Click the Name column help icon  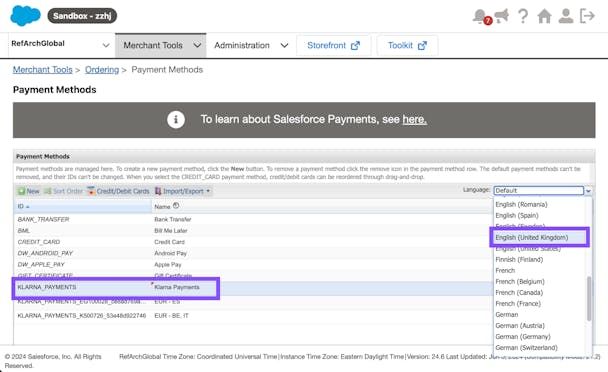tap(176, 206)
